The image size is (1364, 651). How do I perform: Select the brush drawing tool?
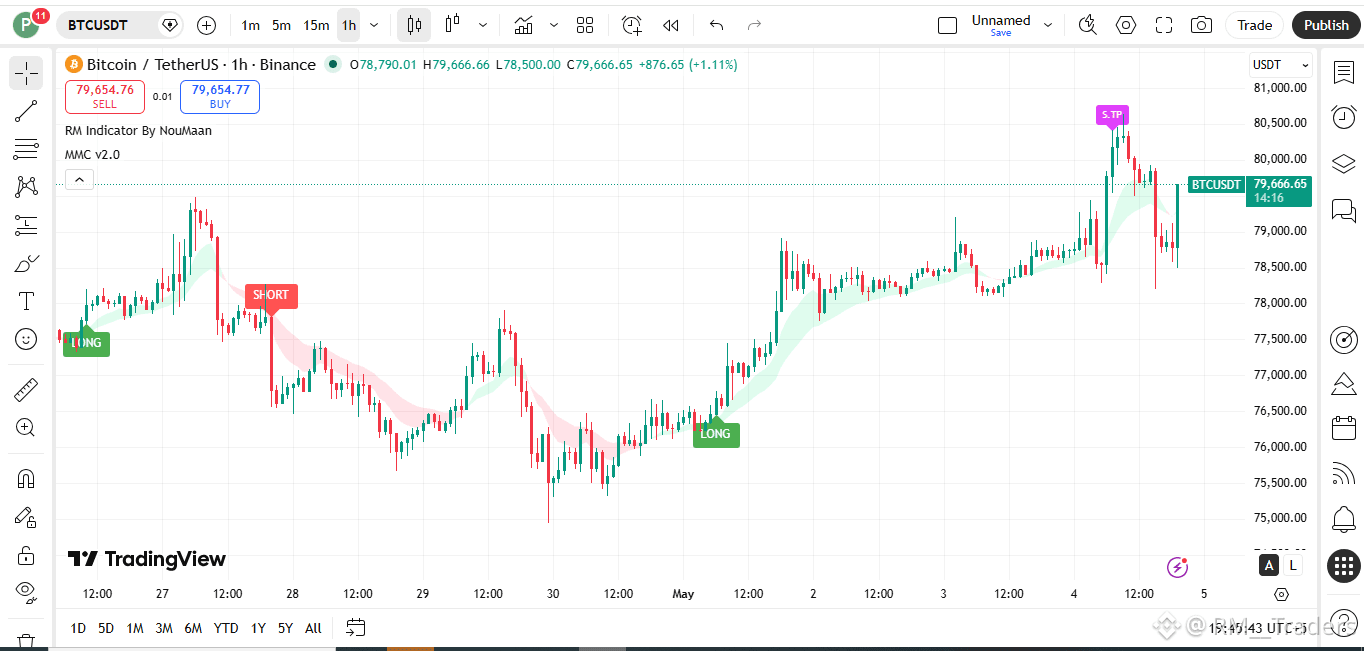(x=26, y=263)
